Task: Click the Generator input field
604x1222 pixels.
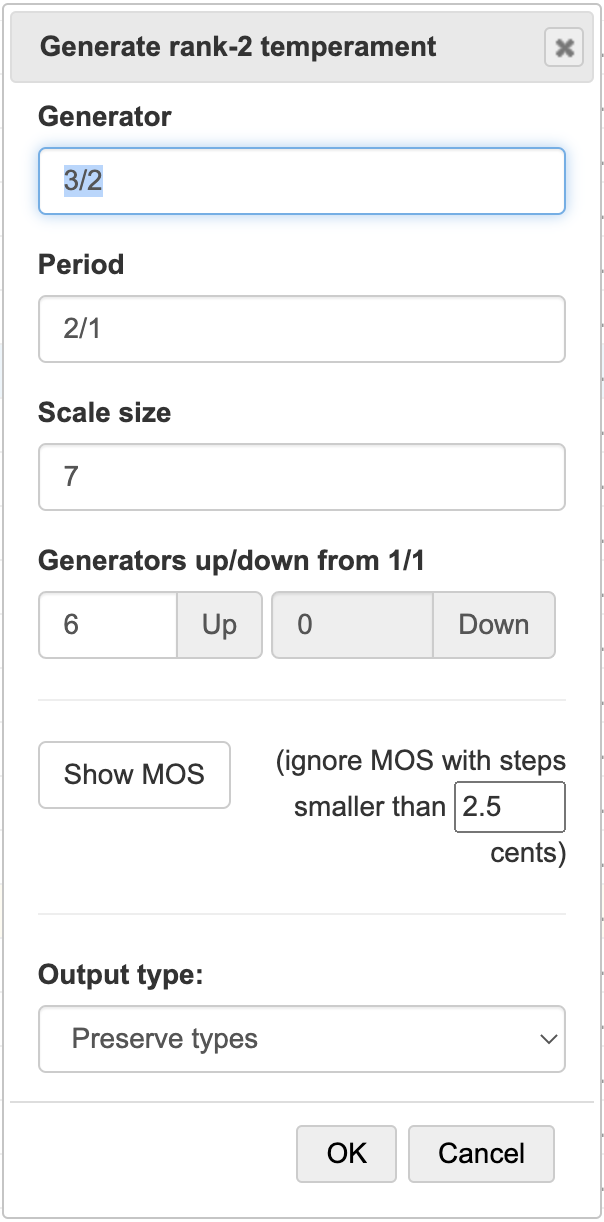Action: [301, 181]
